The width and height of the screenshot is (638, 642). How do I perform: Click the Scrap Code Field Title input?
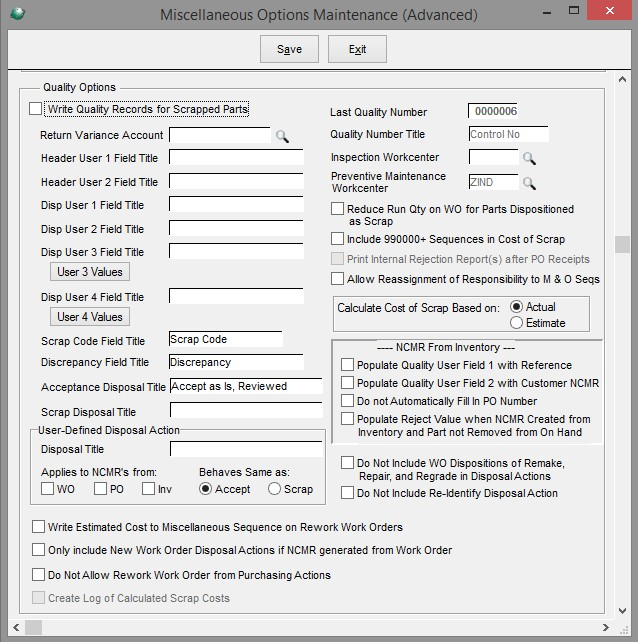[226, 339]
